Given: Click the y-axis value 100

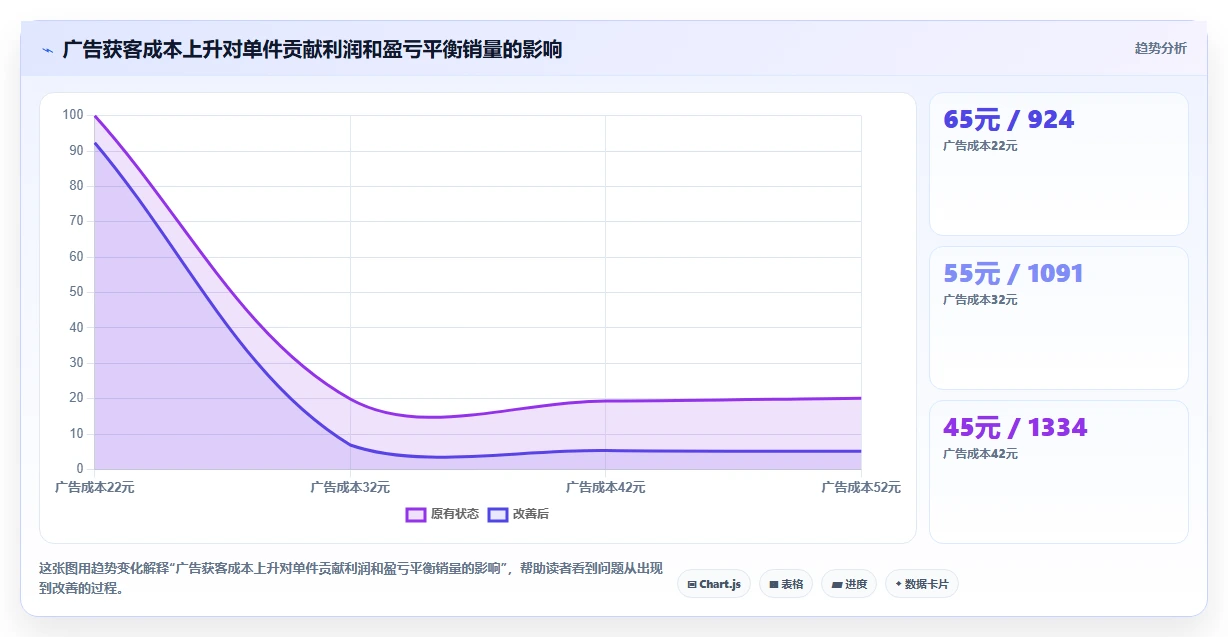Looking at the screenshot, I should tap(72, 115).
